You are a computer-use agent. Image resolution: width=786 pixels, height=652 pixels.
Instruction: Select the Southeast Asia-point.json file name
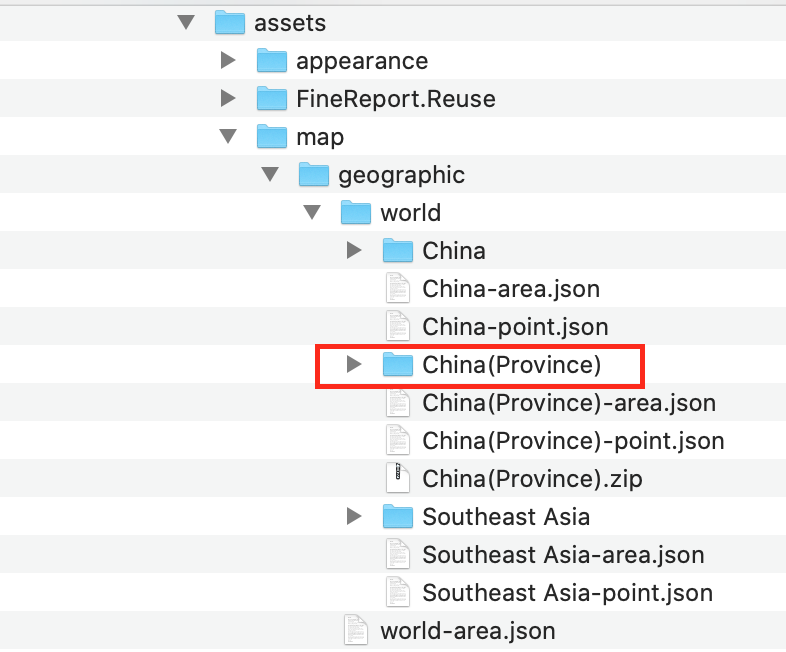(567, 594)
